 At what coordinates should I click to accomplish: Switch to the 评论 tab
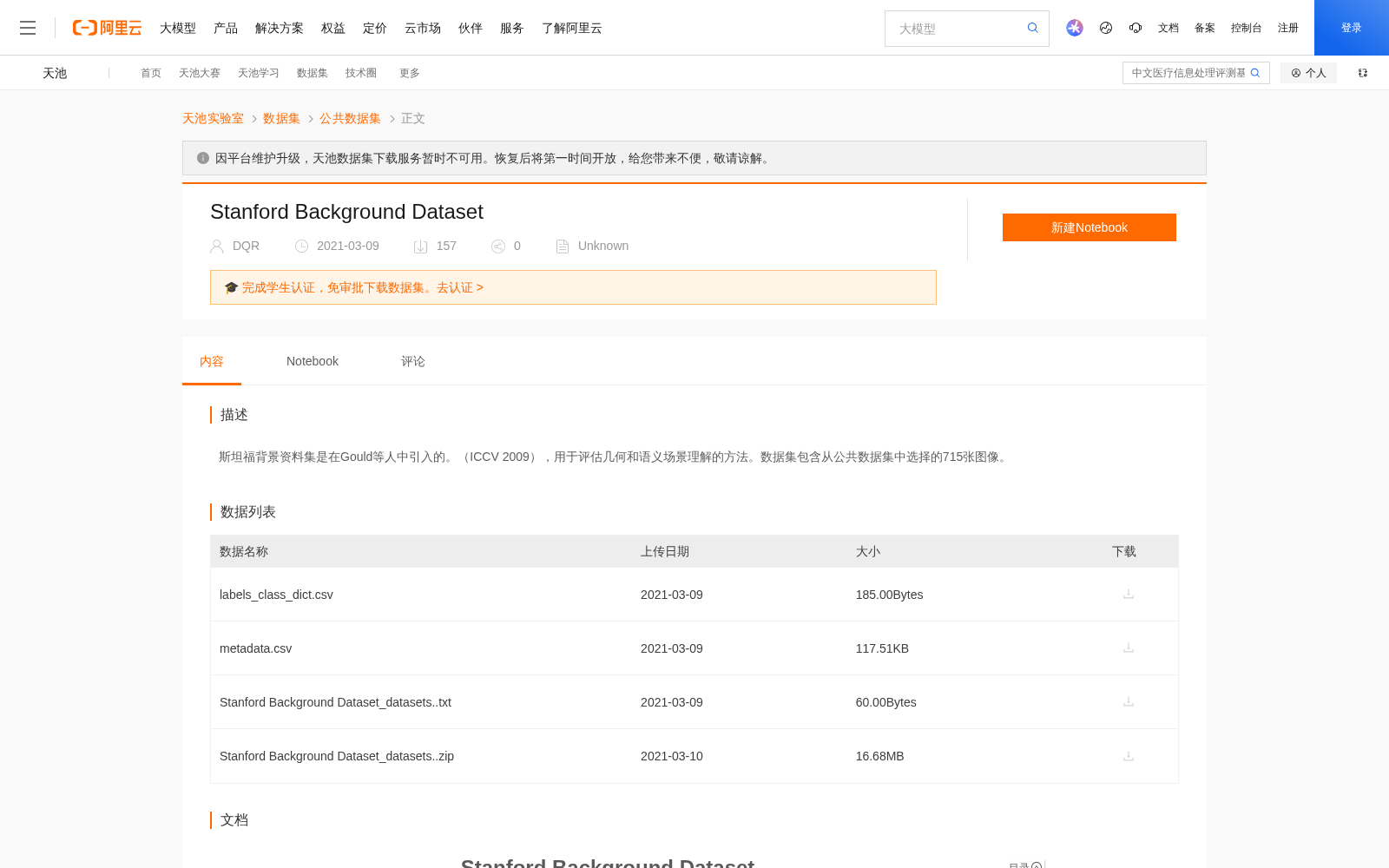click(x=413, y=361)
